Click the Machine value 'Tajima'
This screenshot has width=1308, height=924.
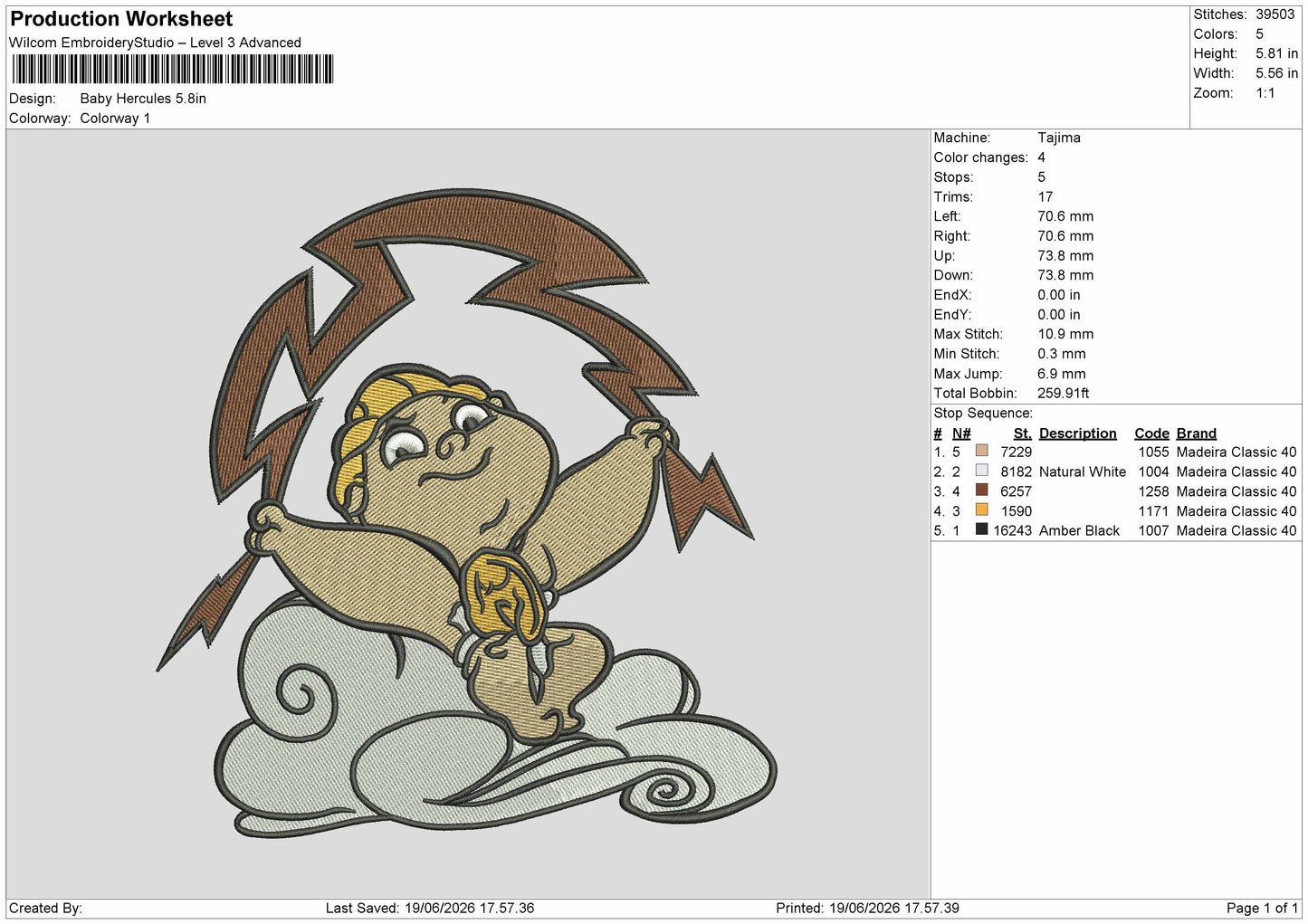1058,138
